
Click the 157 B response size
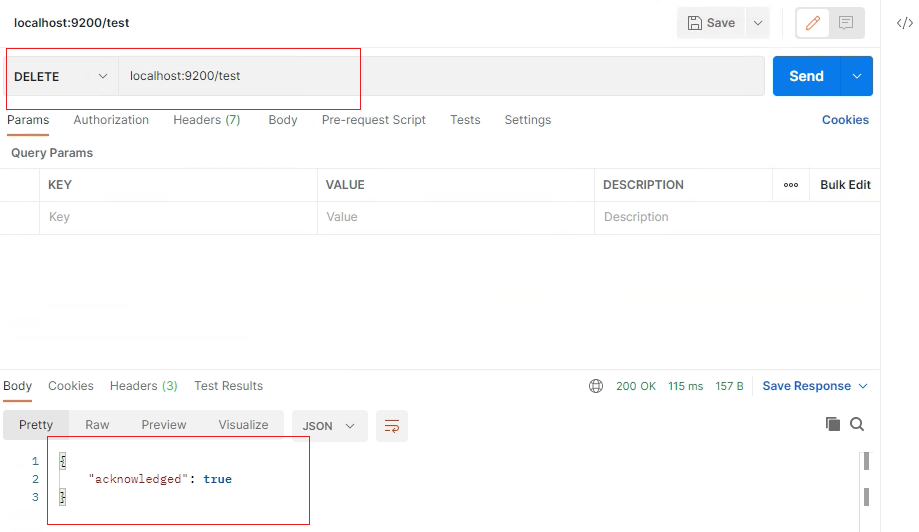click(729, 386)
